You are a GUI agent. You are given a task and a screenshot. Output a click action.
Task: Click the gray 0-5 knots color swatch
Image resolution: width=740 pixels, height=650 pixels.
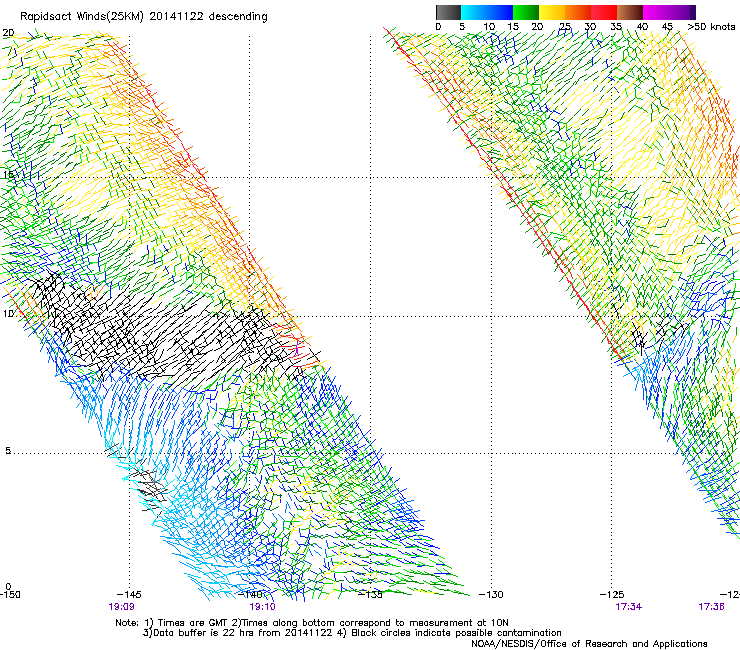[x=448, y=12]
